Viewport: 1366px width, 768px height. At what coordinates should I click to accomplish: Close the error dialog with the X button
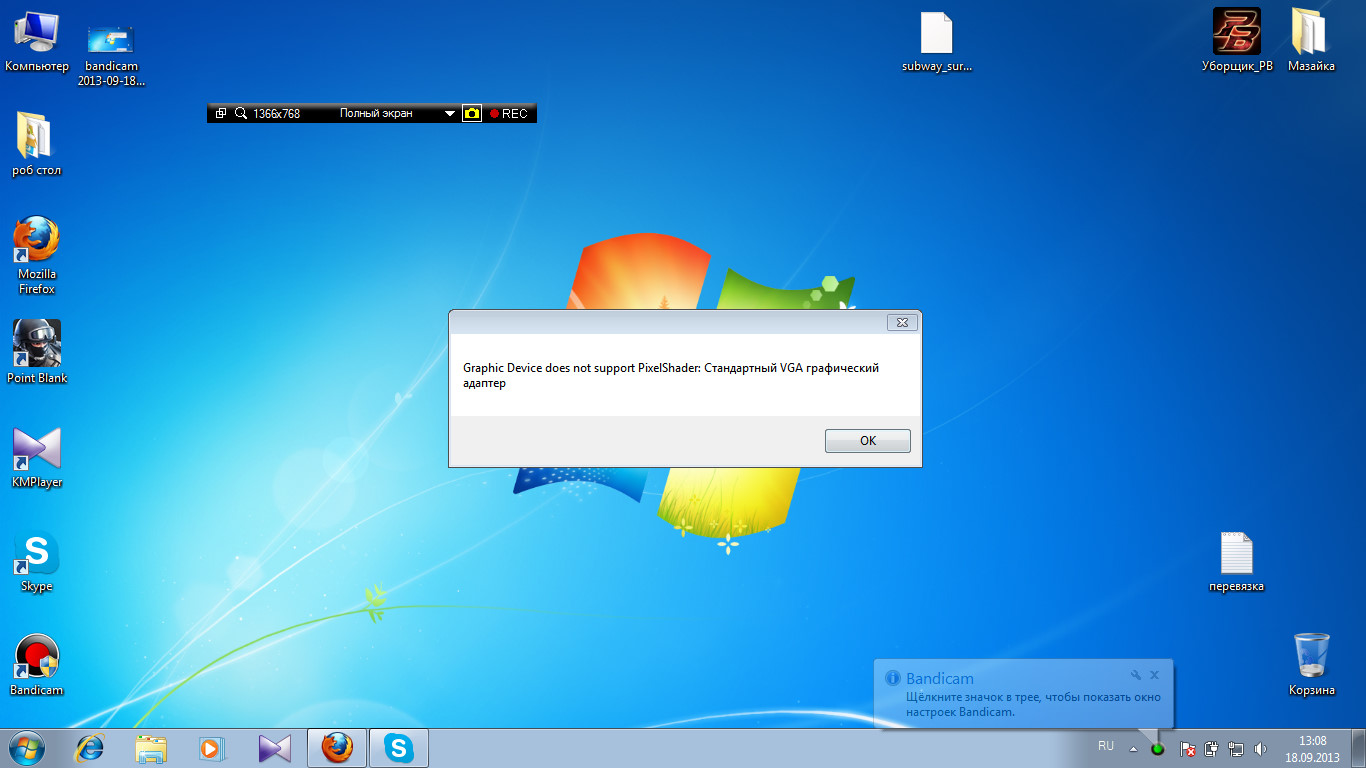click(902, 322)
